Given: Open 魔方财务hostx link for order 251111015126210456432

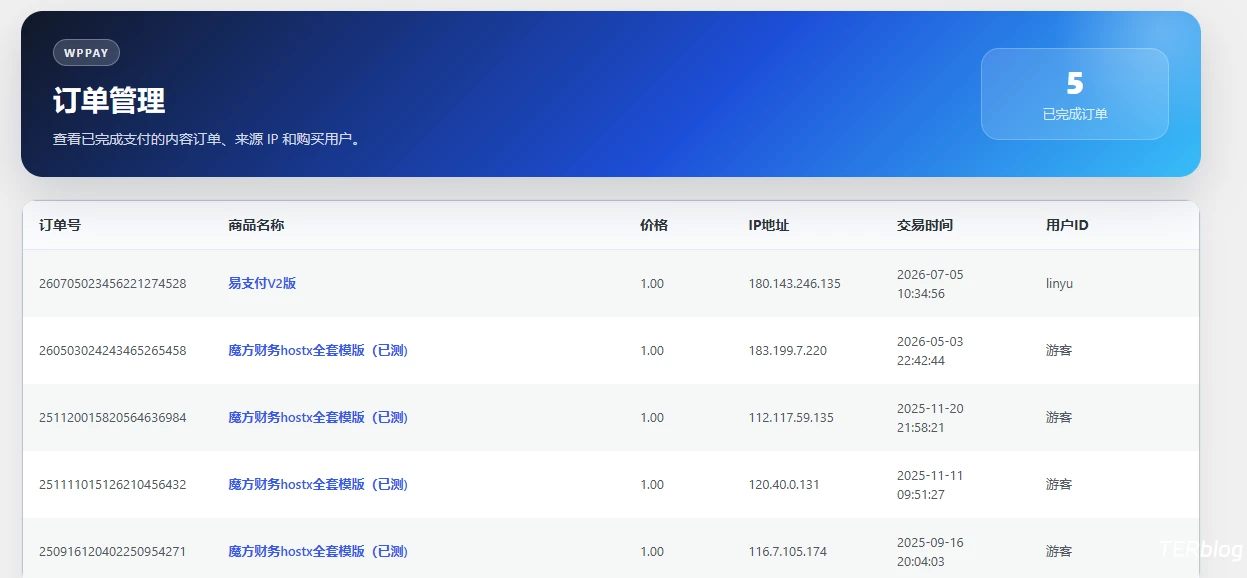Looking at the screenshot, I should coord(318,484).
